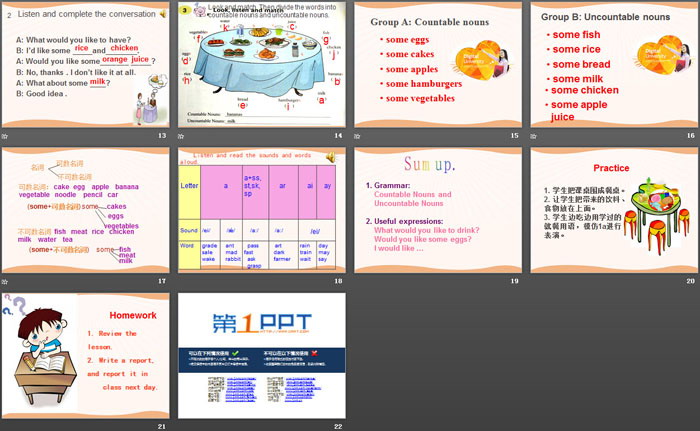The height and width of the screenshot is (431, 700).
Task: Select the 'Sum up.' slide thumbnail
Action: [438, 210]
